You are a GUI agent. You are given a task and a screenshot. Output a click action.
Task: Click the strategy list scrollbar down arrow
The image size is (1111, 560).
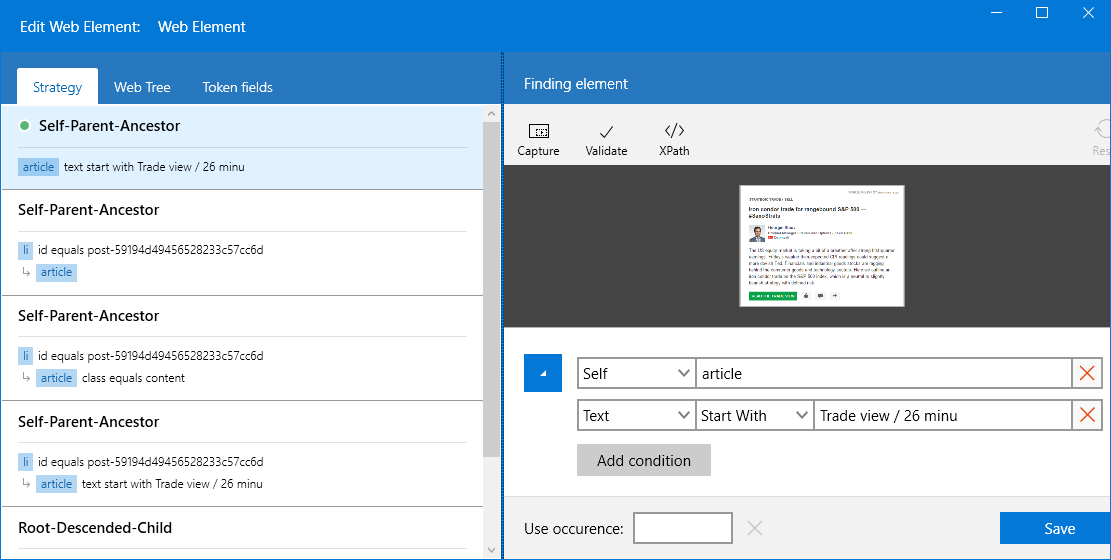(x=491, y=549)
